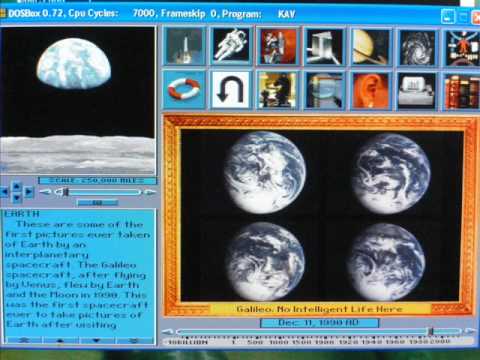Open the bookshelf reference icon
The image size is (480, 360).
coord(463,90)
